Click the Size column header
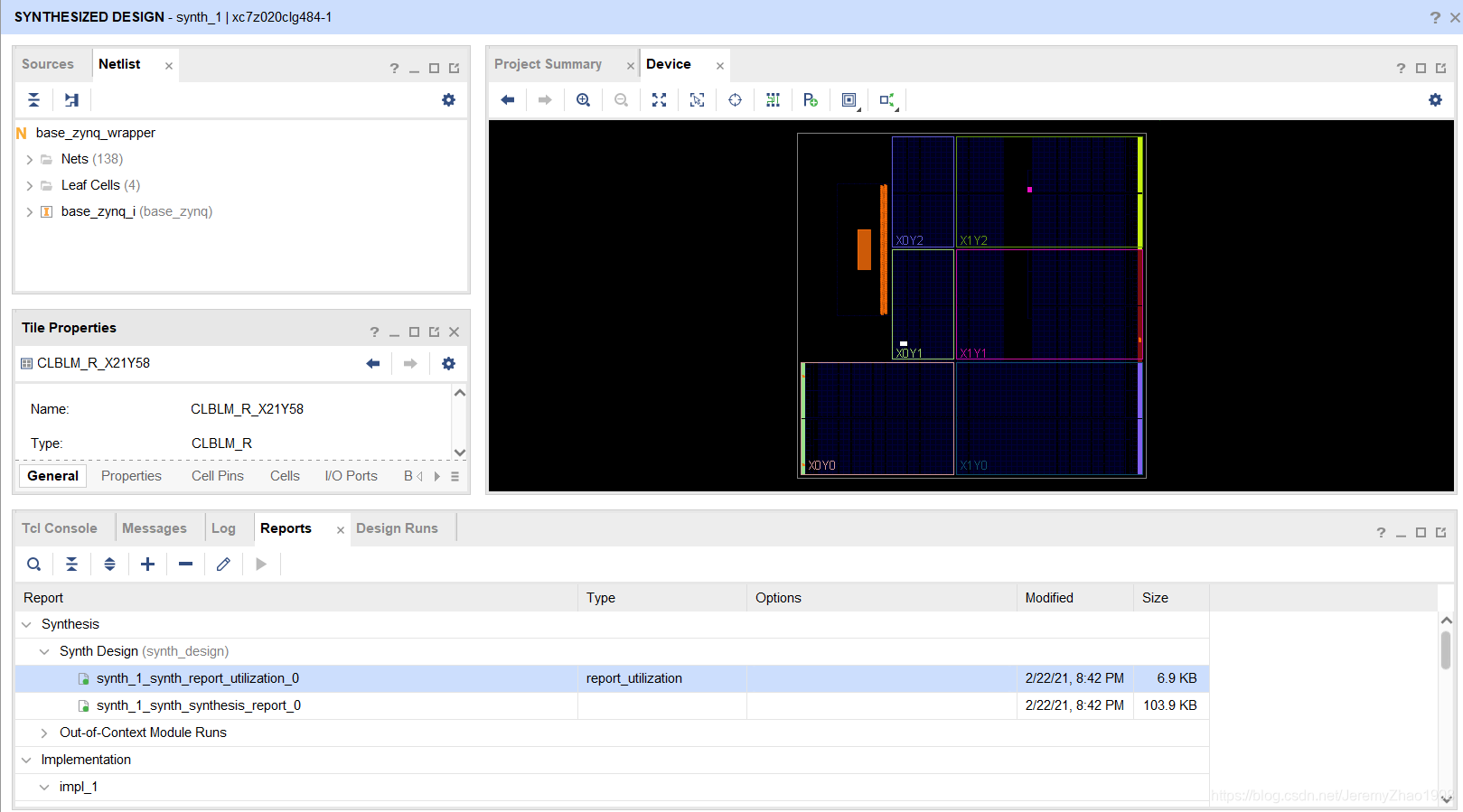The height and width of the screenshot is (812, 1463). pyautogui.click(x=1171, y=598)
